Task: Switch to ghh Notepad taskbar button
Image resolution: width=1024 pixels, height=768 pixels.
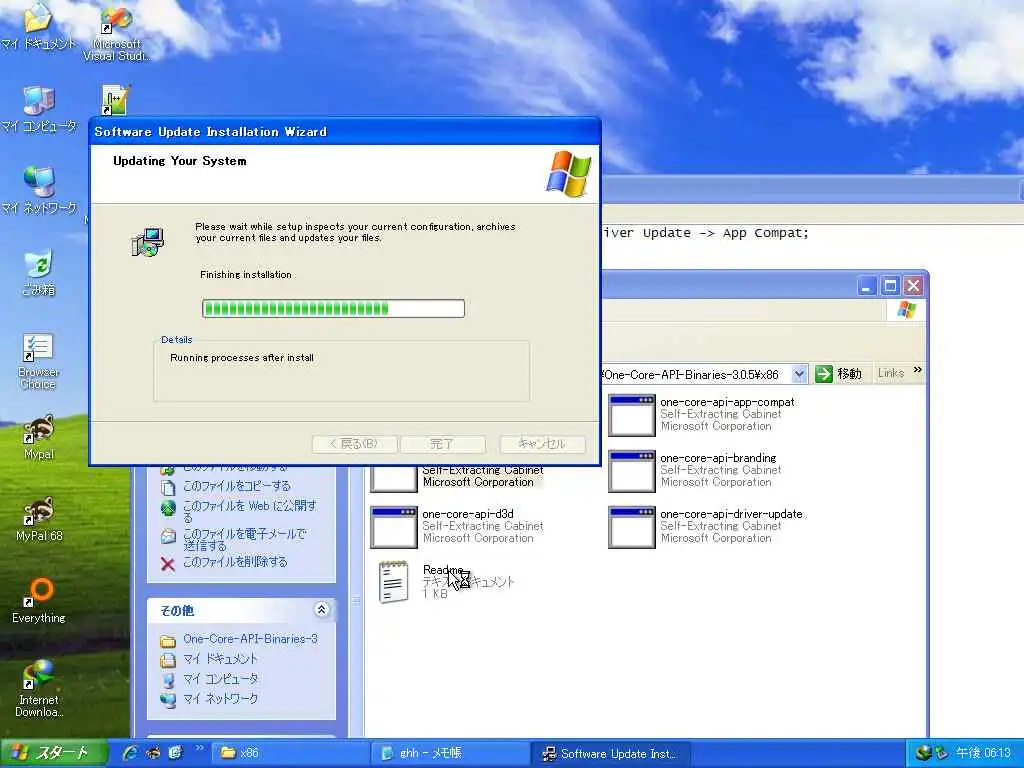Action: (x=451, y=753)
